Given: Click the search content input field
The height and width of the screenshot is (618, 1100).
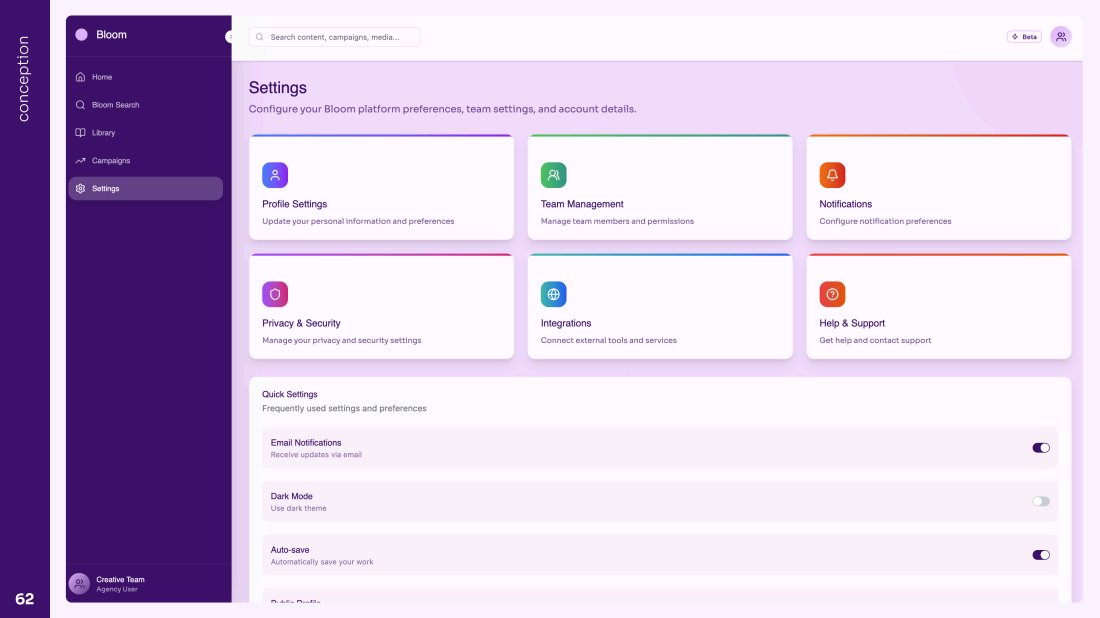Looking at the screenshot, I should click(335, 37).
